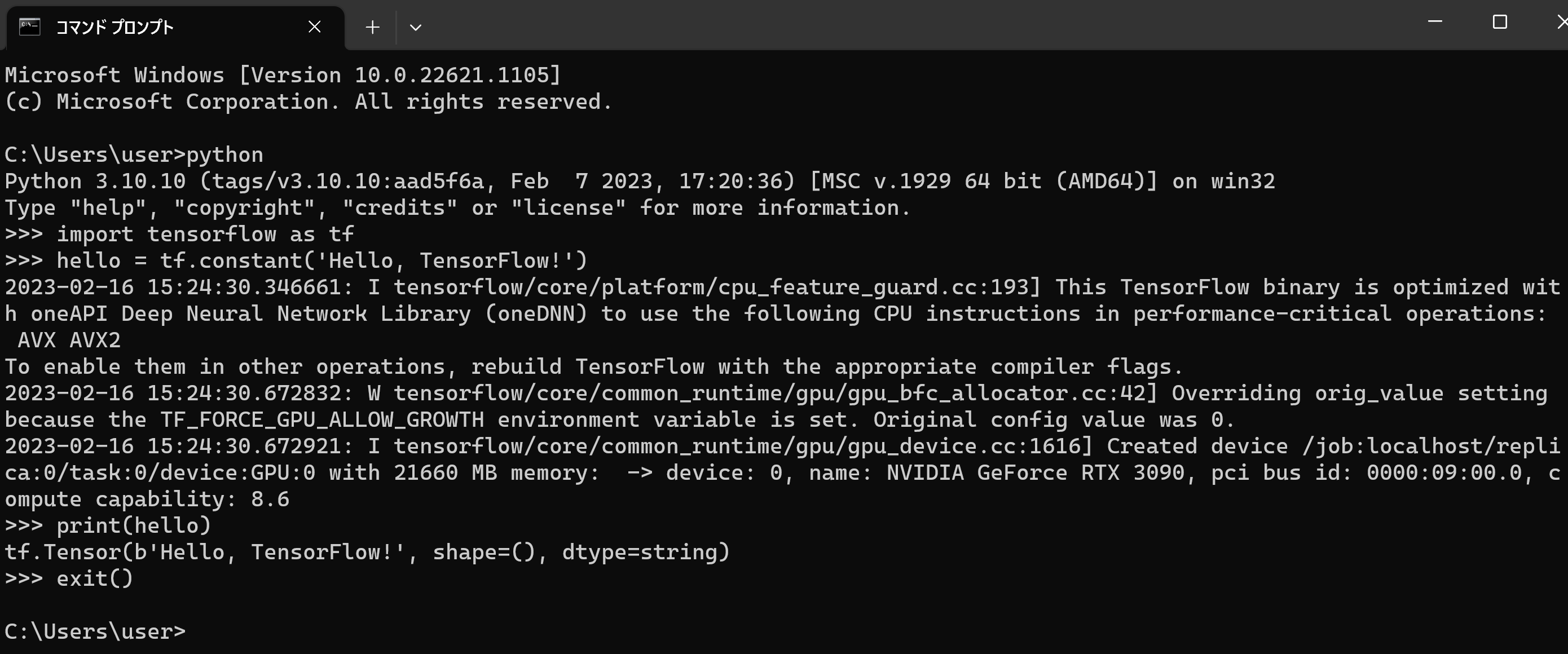
Task: Click the 'C:\Users\user>python' command line
Action: pos(134,154)
